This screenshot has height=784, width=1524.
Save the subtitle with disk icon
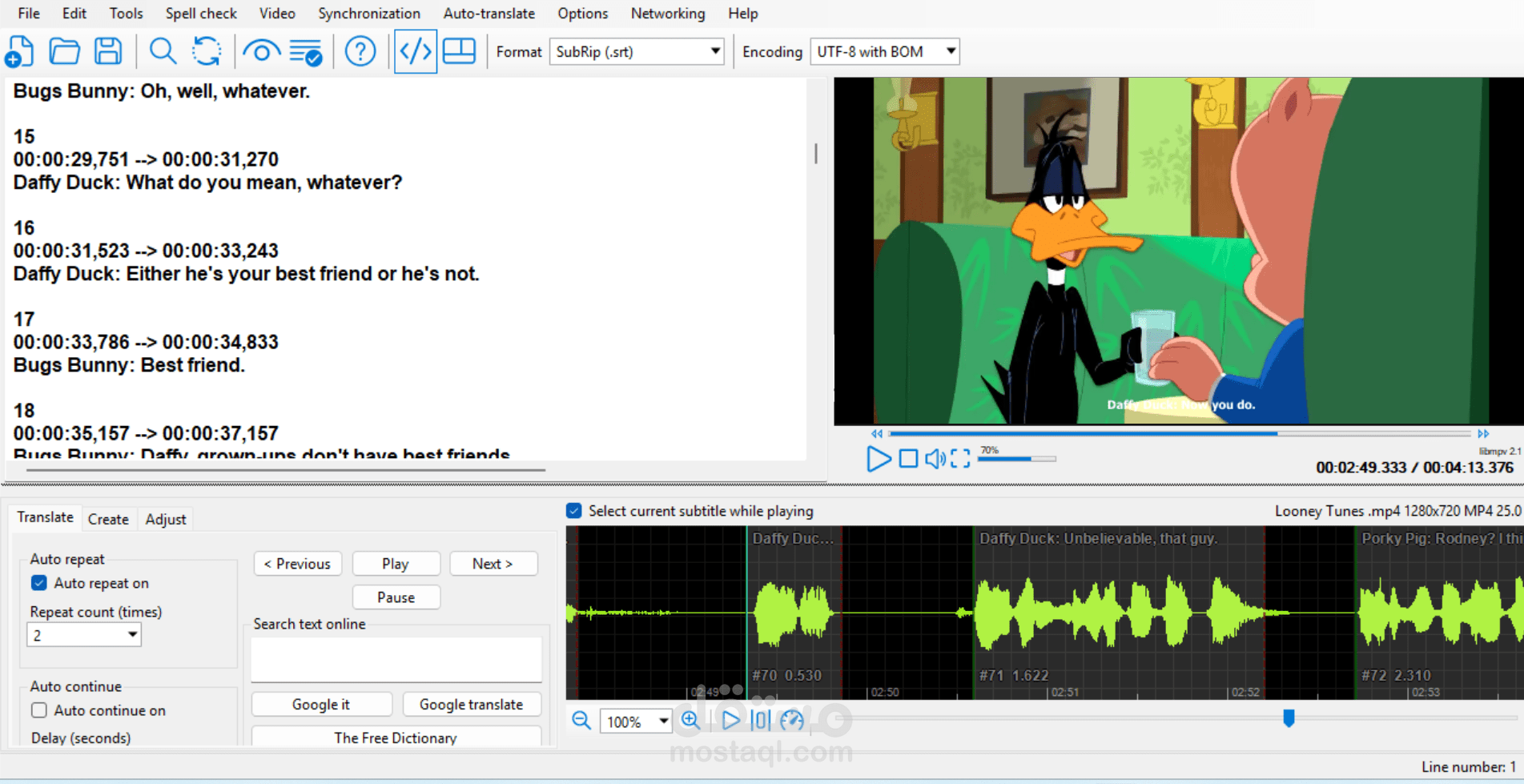[108, 52]
